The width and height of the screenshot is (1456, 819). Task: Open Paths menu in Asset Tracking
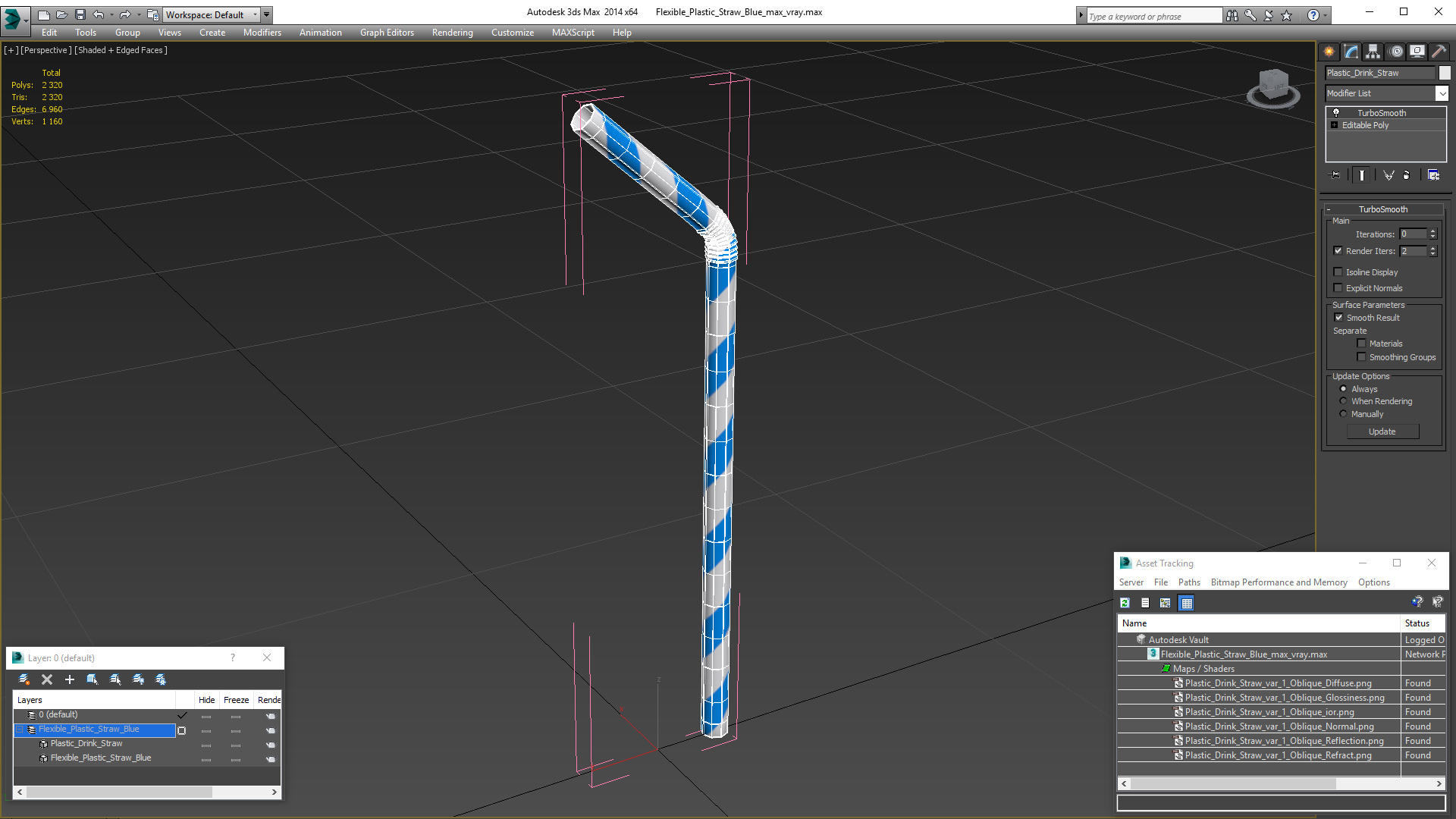tap(1188, 582)
